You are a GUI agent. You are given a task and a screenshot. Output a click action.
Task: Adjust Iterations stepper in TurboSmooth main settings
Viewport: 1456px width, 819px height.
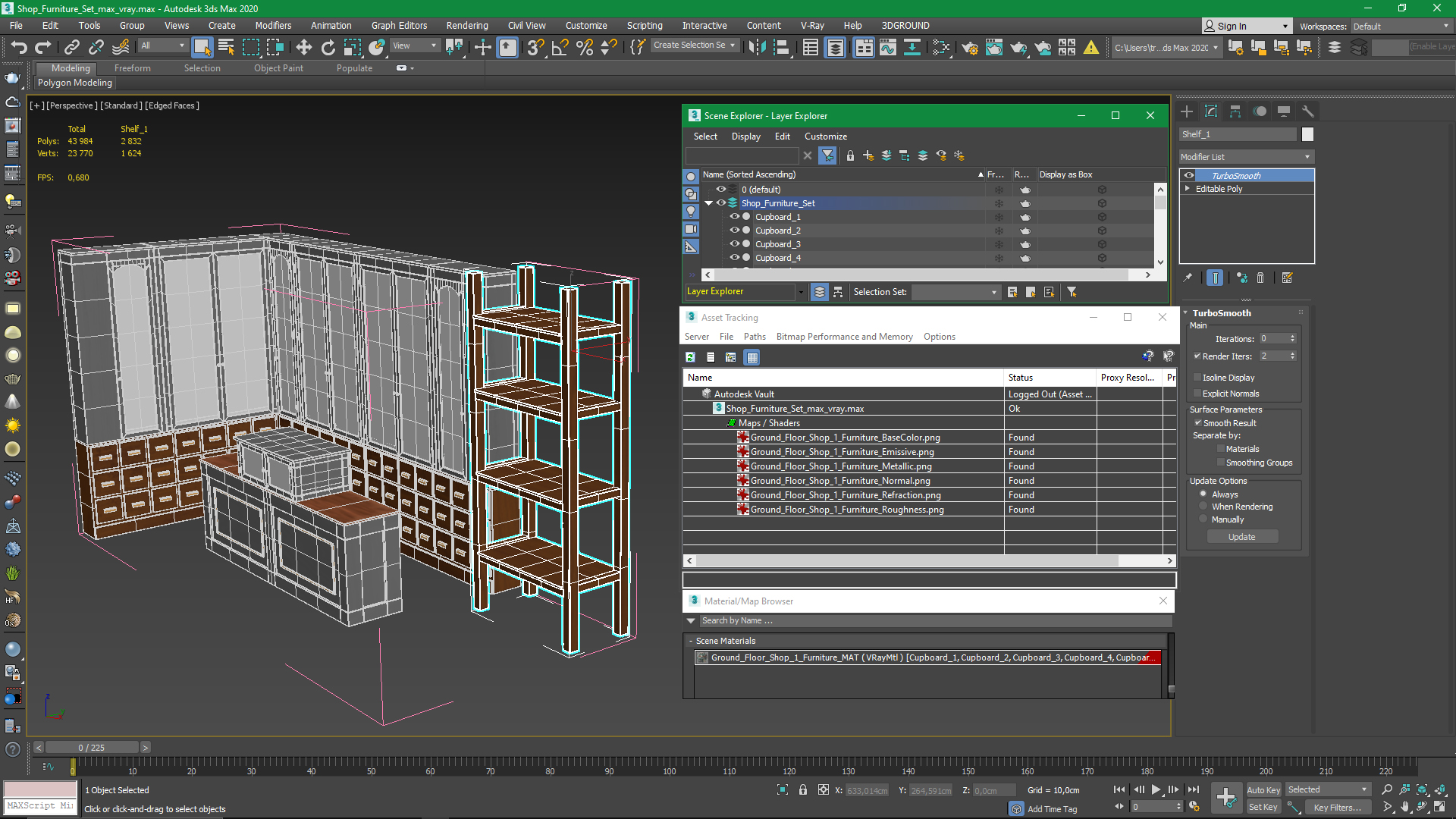click(1293, 338)
